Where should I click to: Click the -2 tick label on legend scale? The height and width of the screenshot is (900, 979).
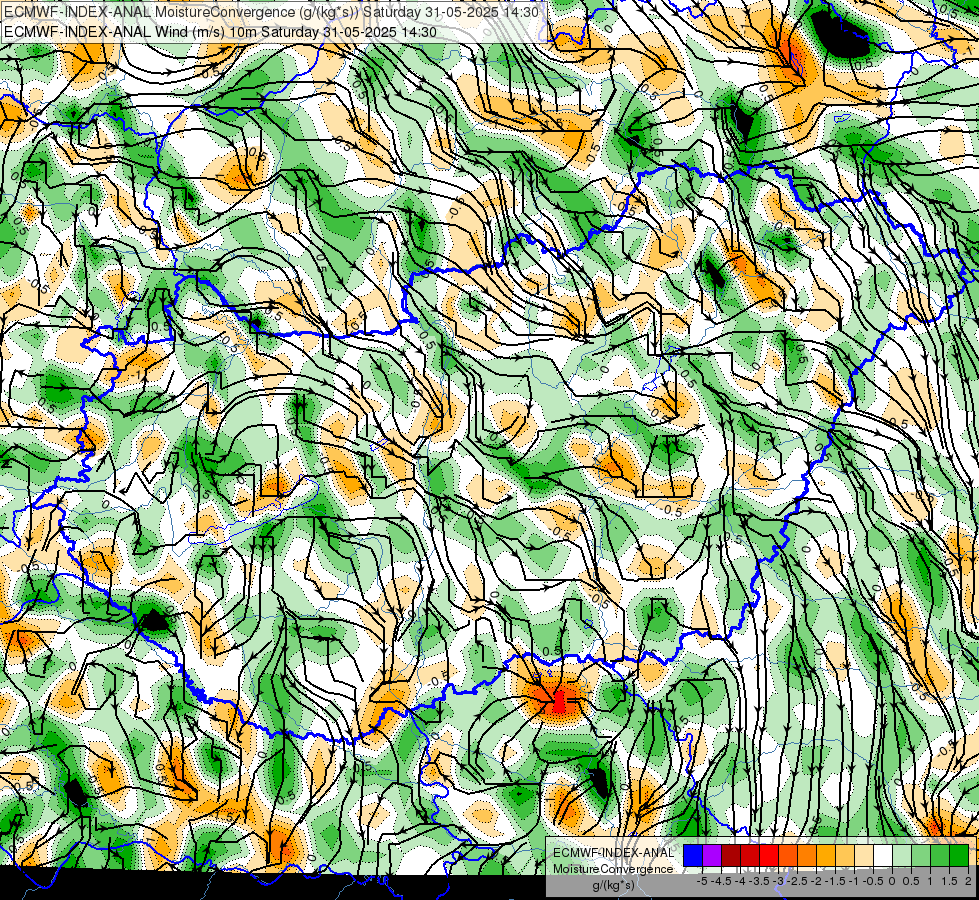coord(816,881)
